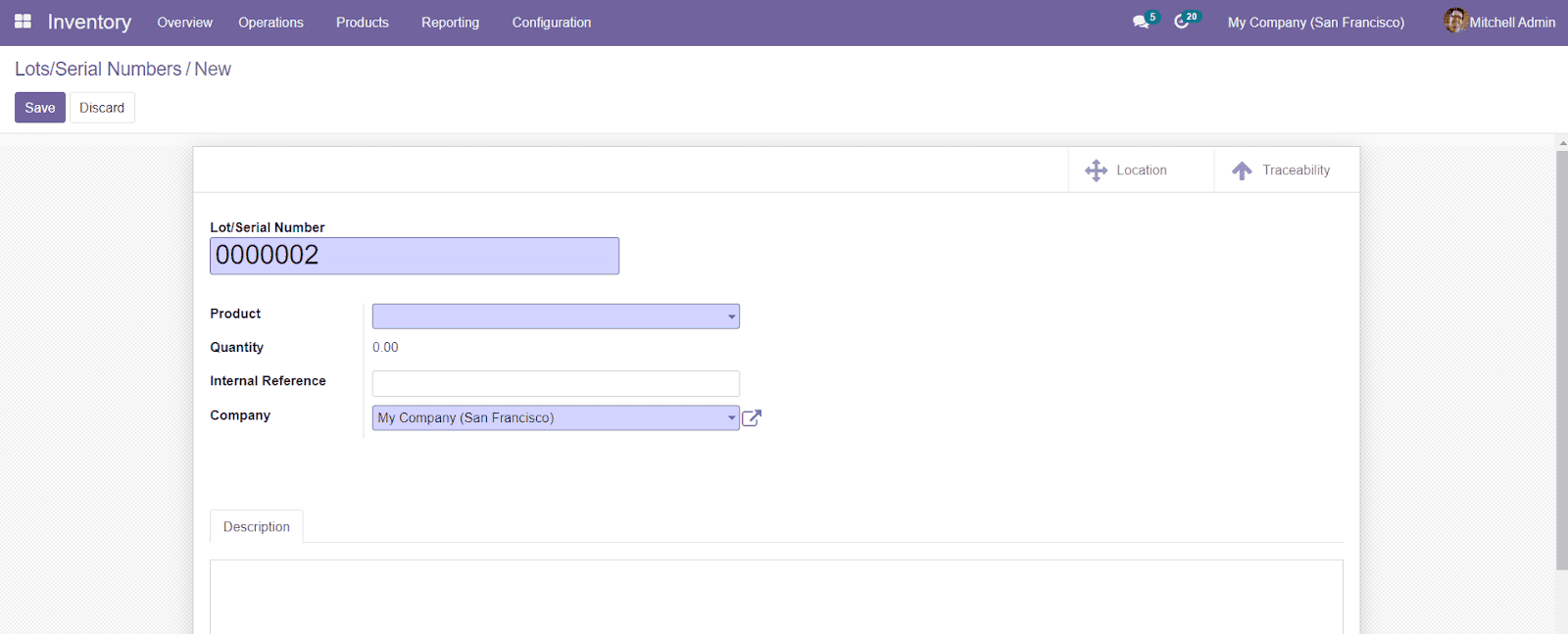Click the Product field label

pyautogui.click(x=235, y=314)
